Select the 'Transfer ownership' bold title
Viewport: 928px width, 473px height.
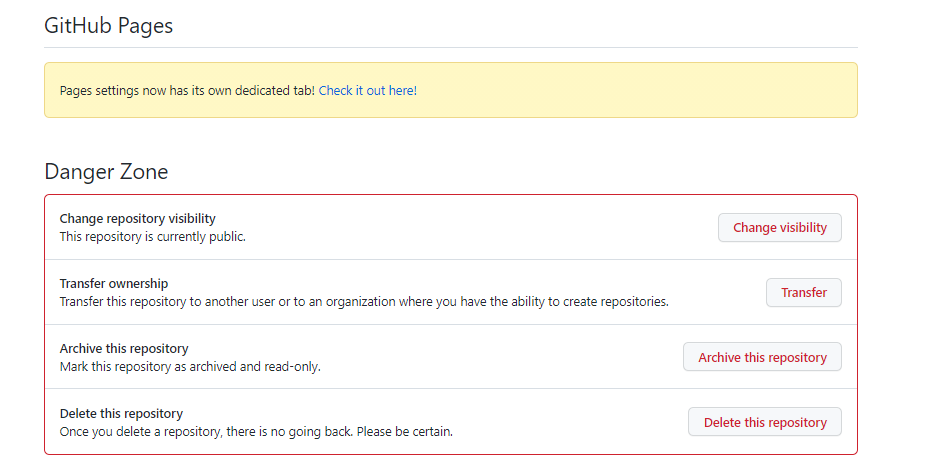tap(114, 283)
